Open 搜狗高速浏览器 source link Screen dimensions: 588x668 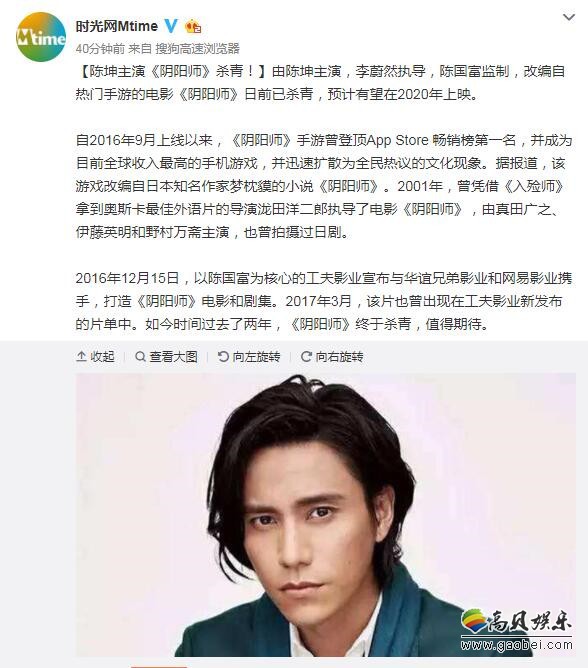[197, 49]
